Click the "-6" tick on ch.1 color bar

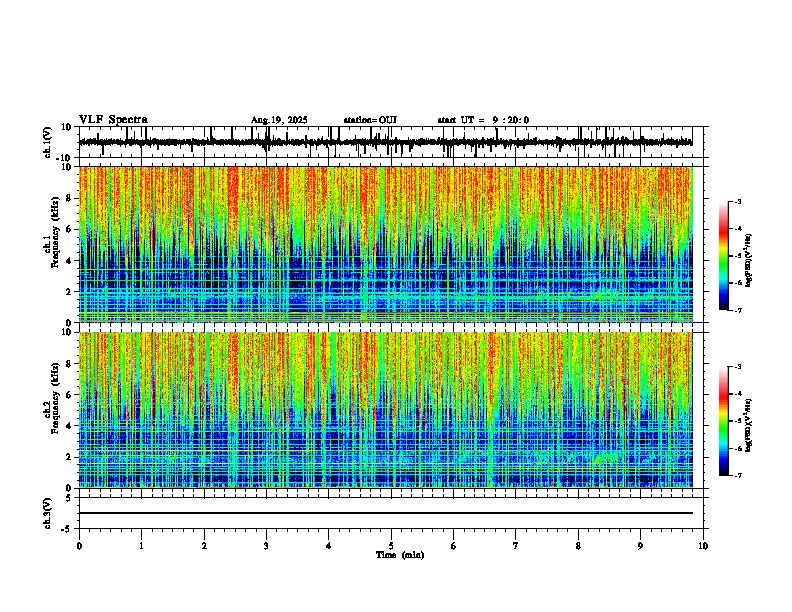tap(737, 283)
